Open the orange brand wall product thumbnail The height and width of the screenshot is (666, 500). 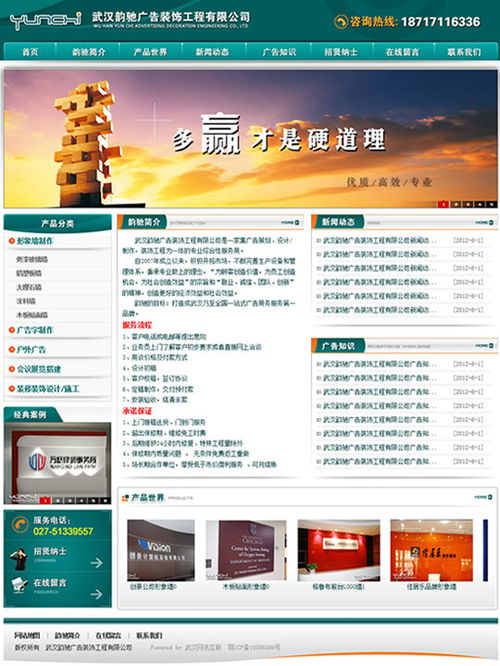tap(432, 550)
